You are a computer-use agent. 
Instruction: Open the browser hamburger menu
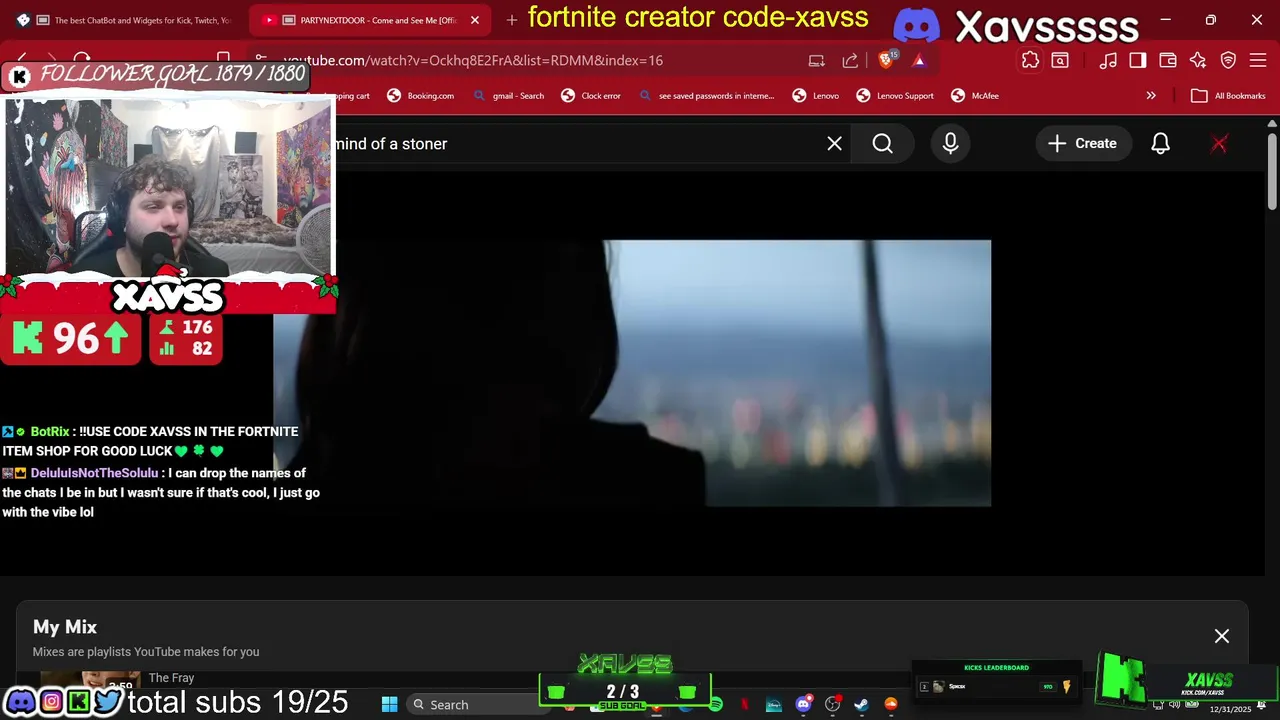pyautogui.click(x=1258, y=60)
